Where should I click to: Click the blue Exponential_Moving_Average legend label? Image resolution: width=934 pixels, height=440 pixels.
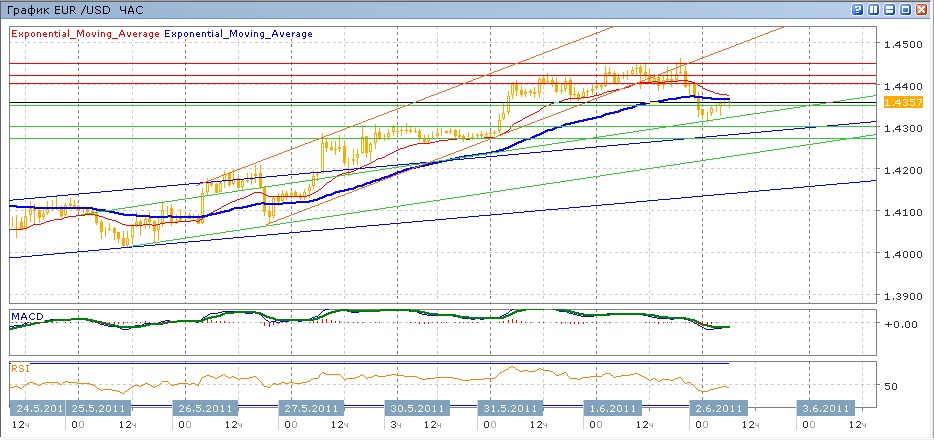coord(238,34)
